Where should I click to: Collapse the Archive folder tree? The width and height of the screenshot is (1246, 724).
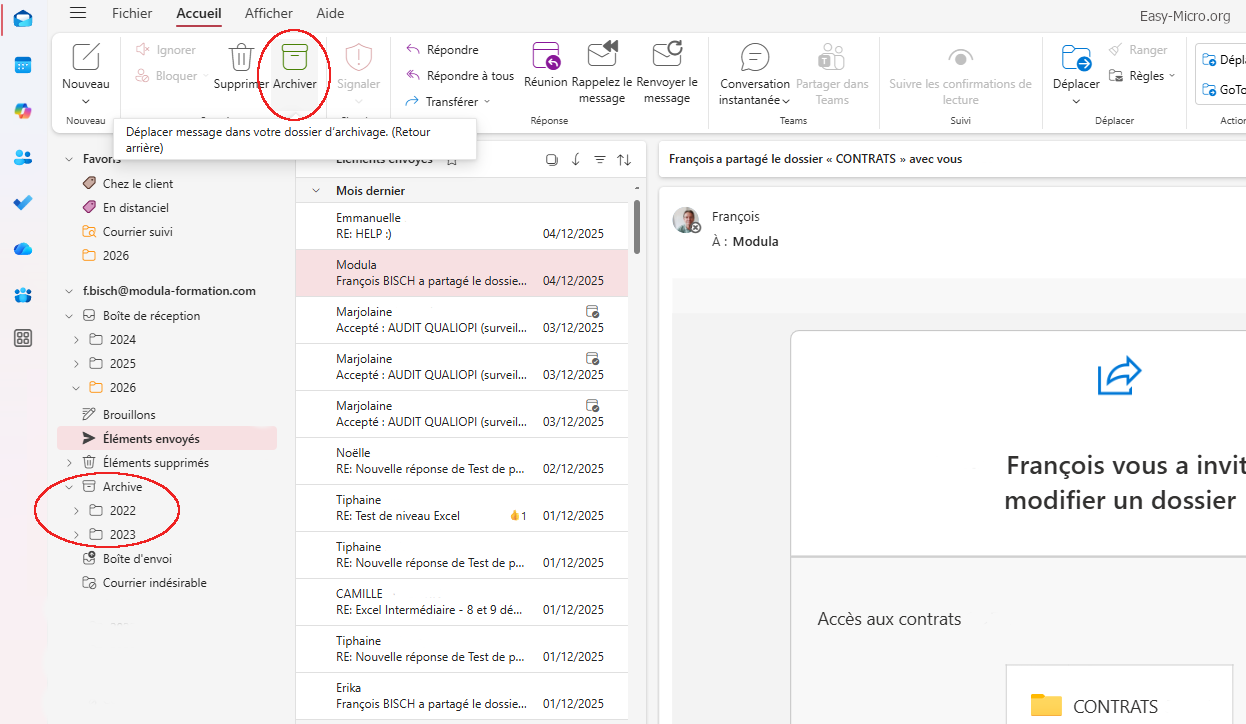click(68, 486)
